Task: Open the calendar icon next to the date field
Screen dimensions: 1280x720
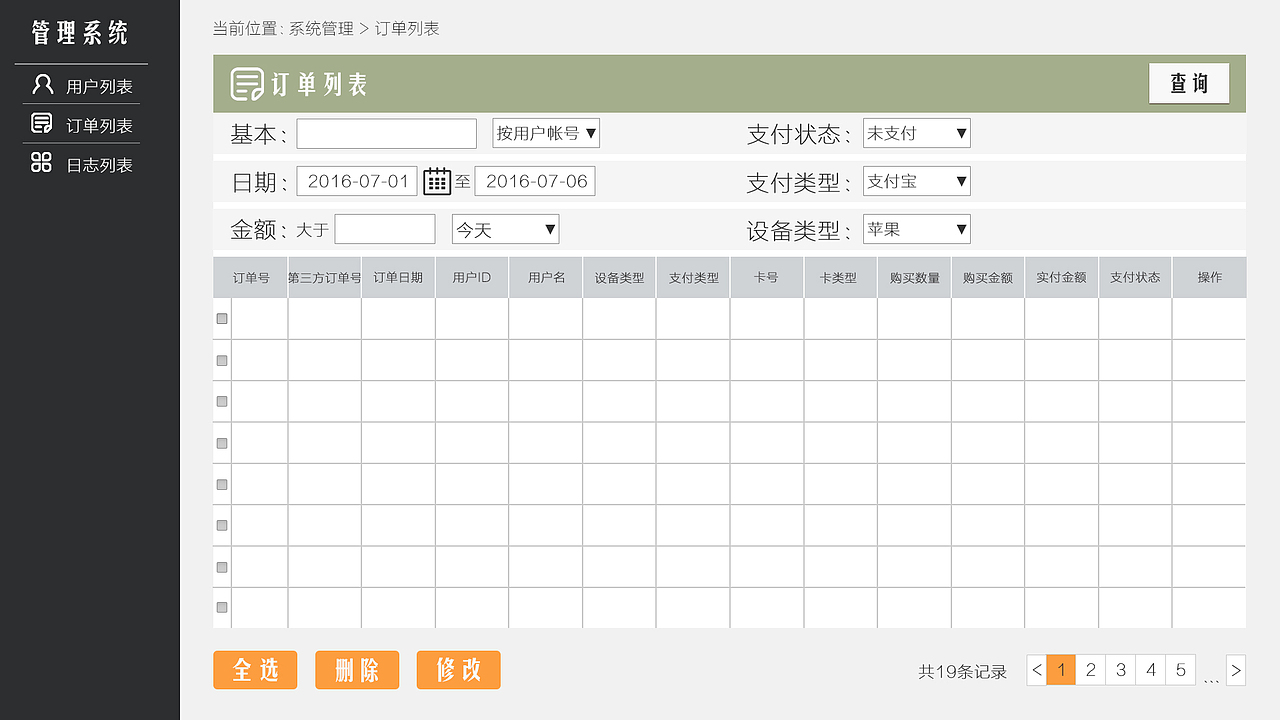Action: 437,181
